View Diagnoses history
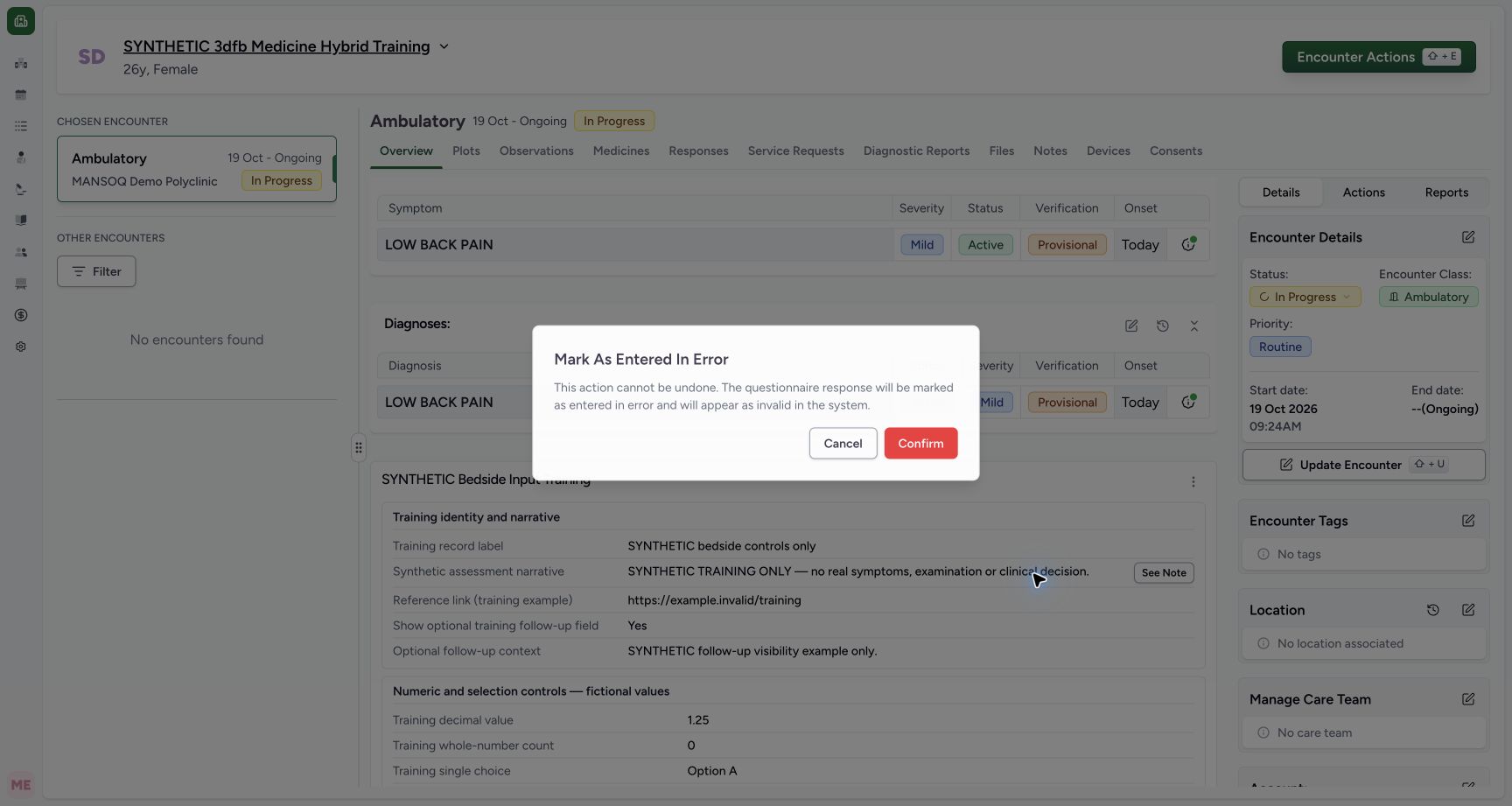 1162,326
